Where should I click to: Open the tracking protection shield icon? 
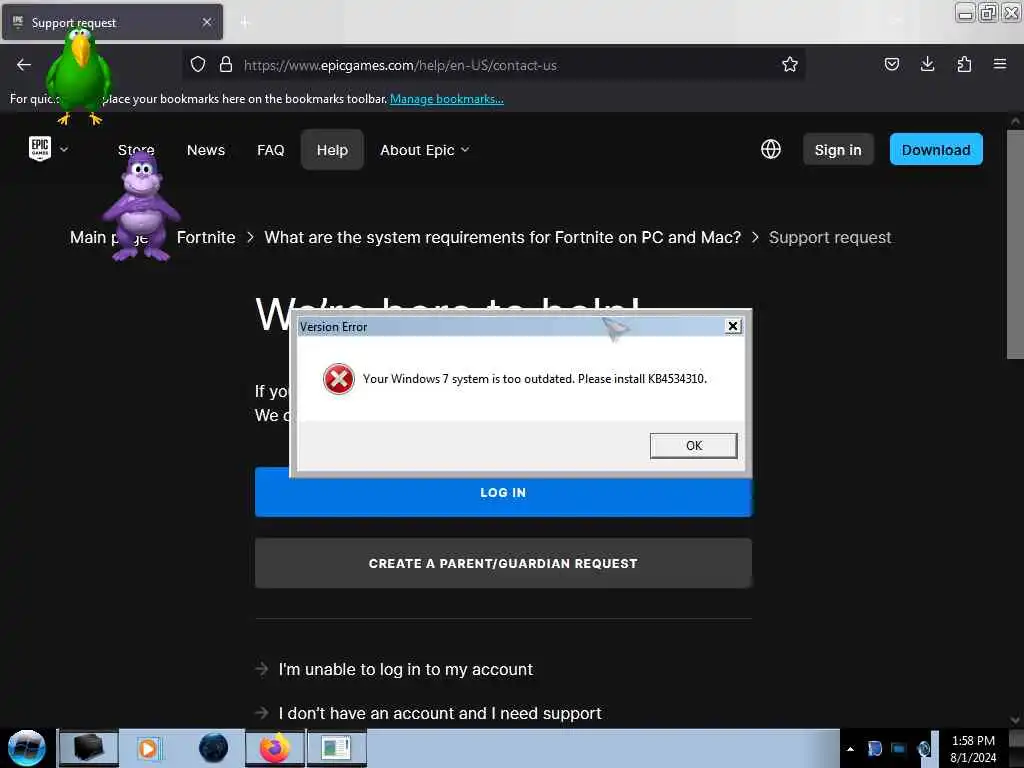point(198,65)
